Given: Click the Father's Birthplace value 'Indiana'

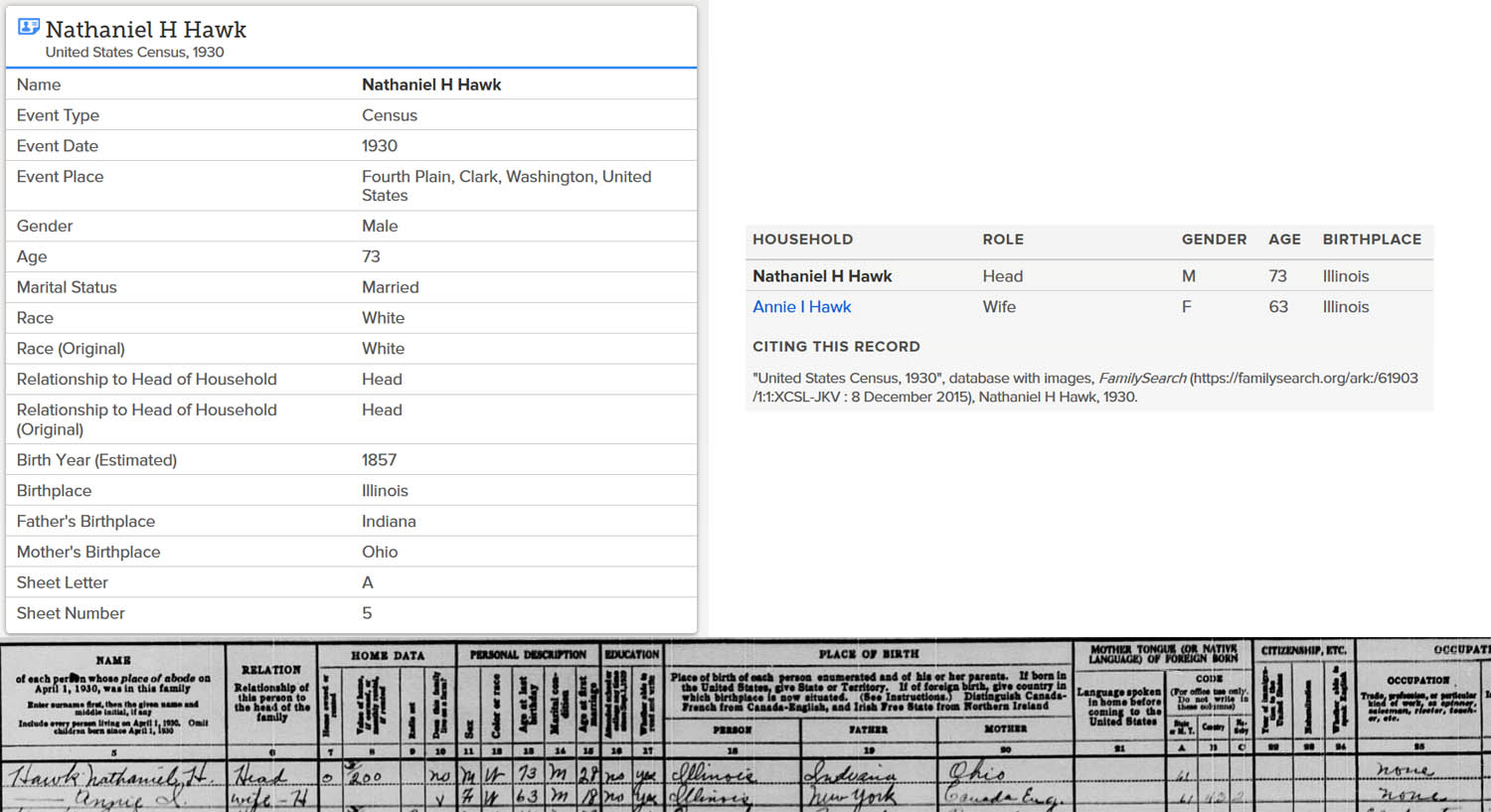Looking at the screenshot, I should (x=389, y=522).
